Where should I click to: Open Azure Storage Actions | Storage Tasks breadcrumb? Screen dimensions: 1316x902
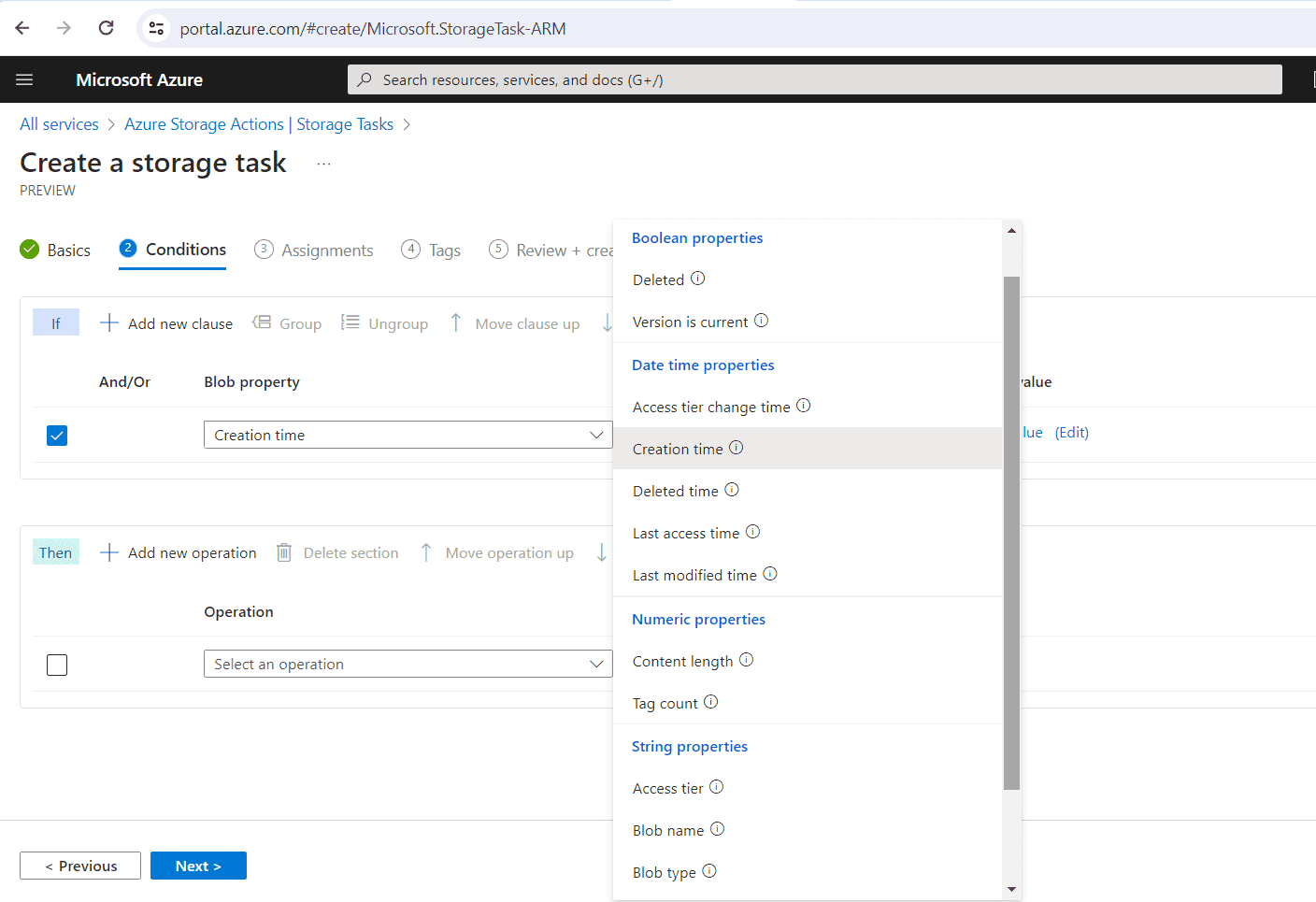[259, 124]
